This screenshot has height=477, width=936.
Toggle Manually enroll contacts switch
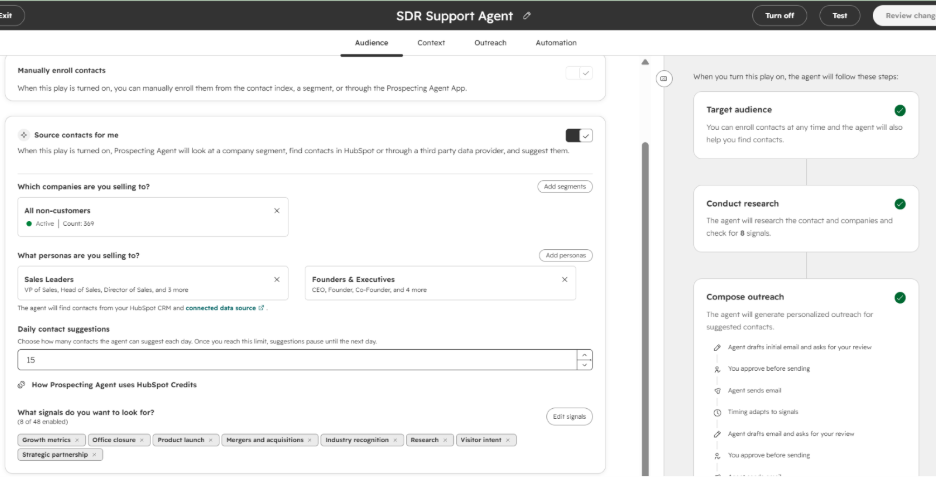579,73
